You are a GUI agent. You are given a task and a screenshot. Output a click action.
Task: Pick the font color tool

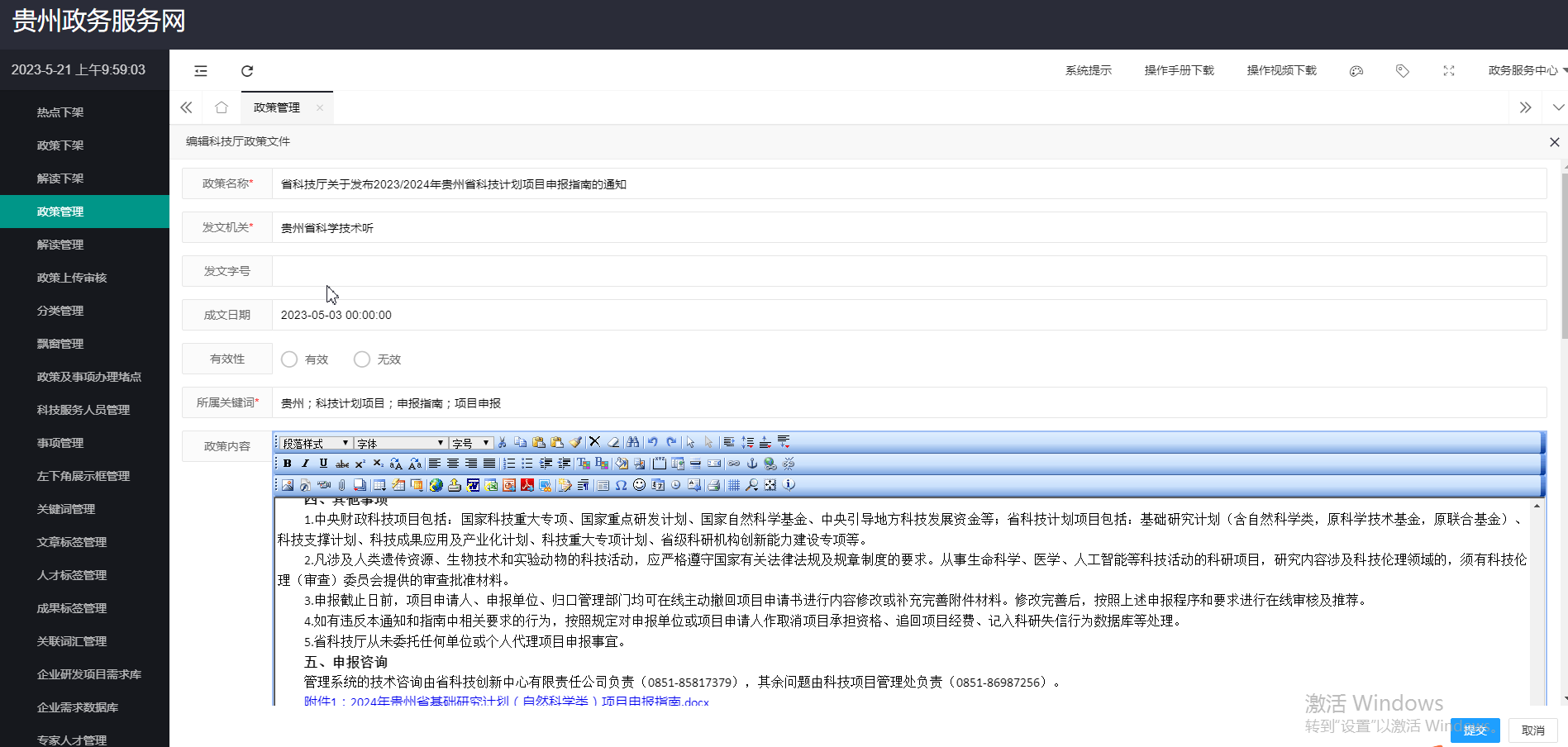pos(584,464)
